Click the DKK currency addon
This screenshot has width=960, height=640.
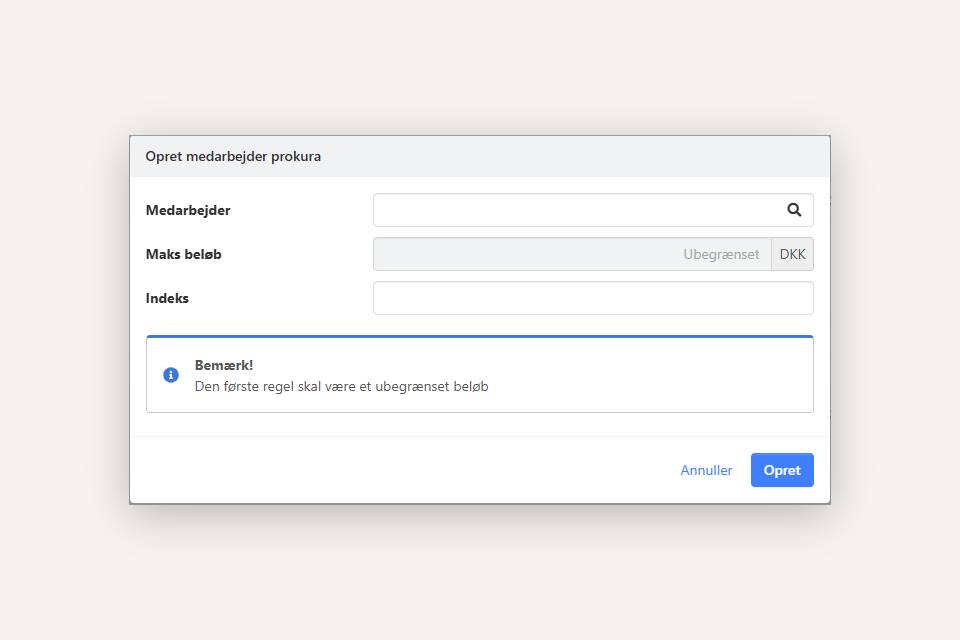tap(792, 254)
